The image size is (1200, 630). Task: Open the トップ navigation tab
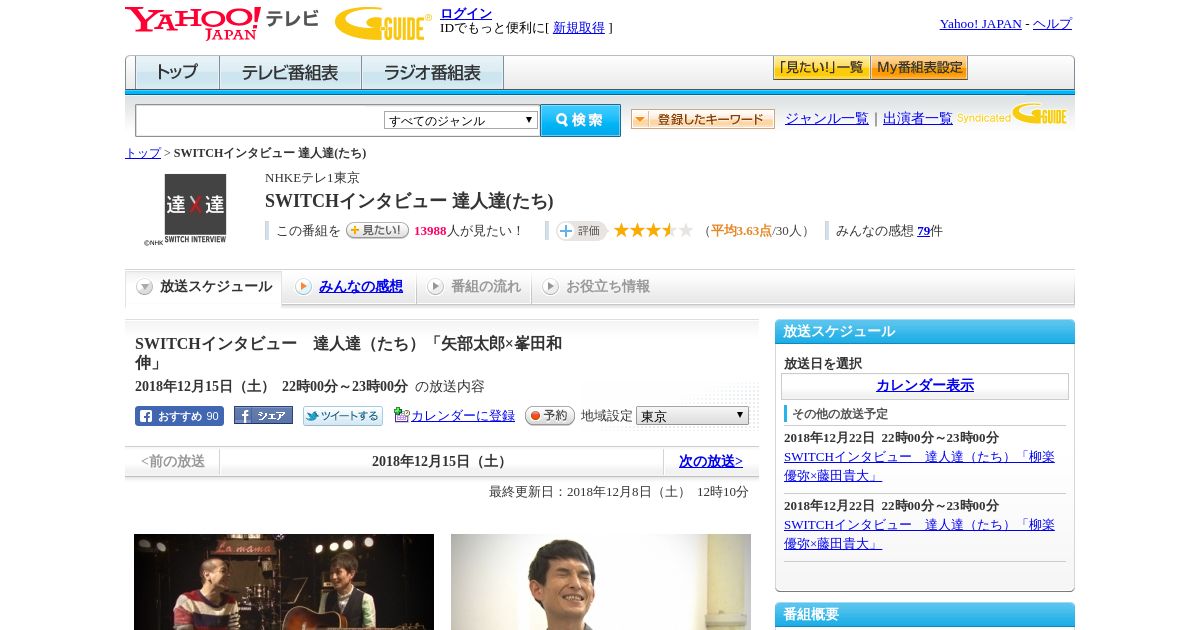coord(177,73)
